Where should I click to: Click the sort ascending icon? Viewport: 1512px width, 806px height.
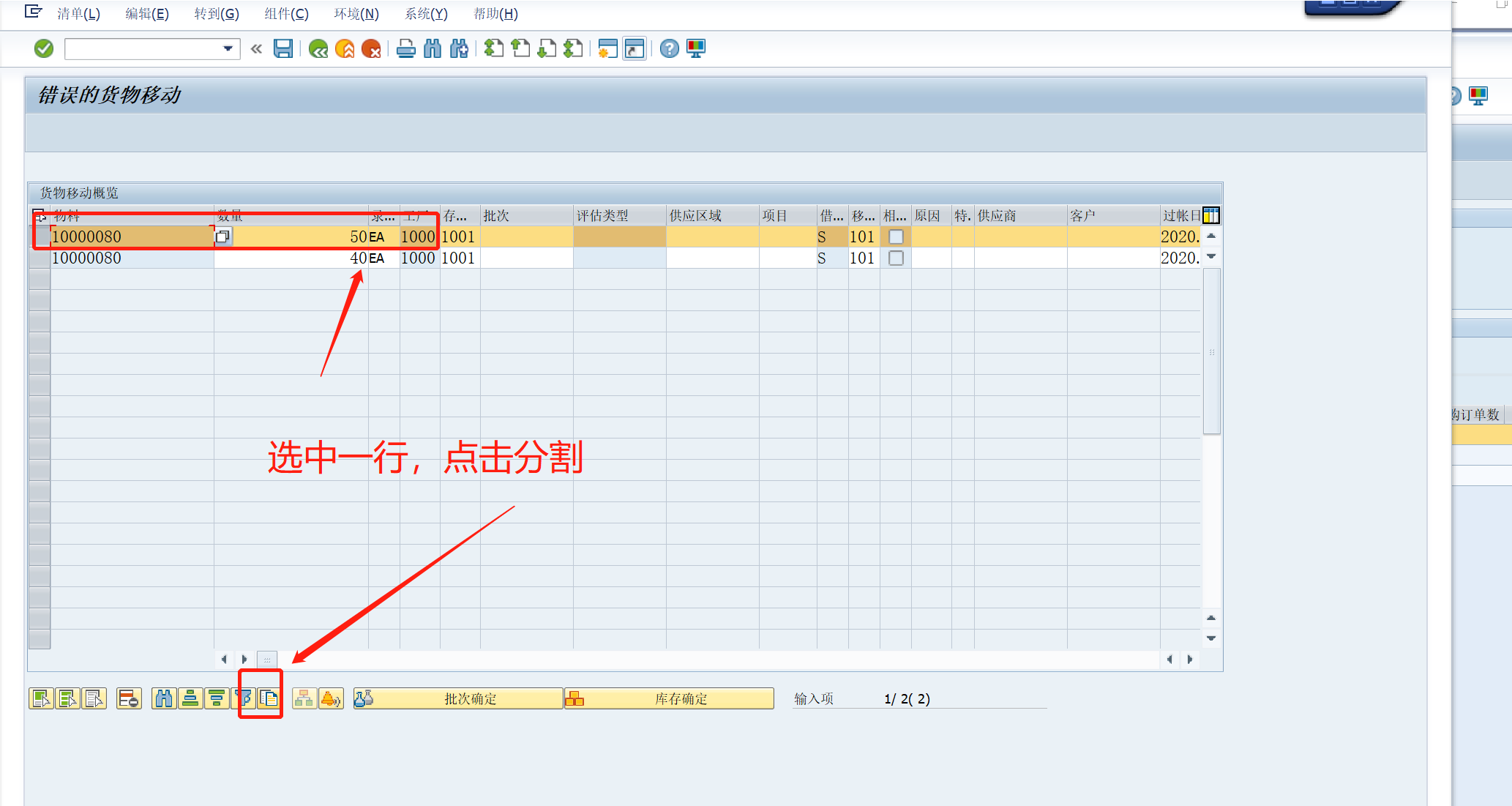[x=190, y=698]
